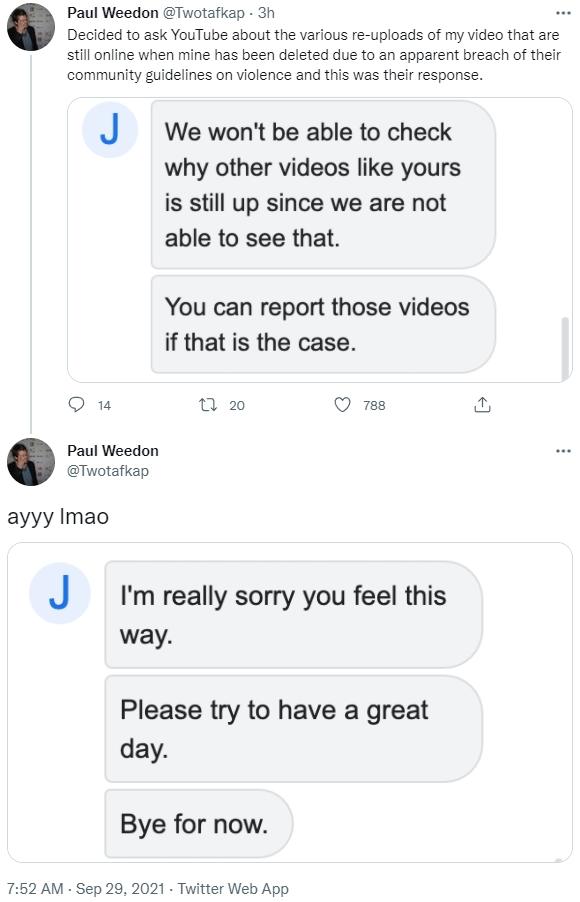This screenshot has height=902, width=580.
Task: Click the Twitter Web App source link
Action: (233, 889)
